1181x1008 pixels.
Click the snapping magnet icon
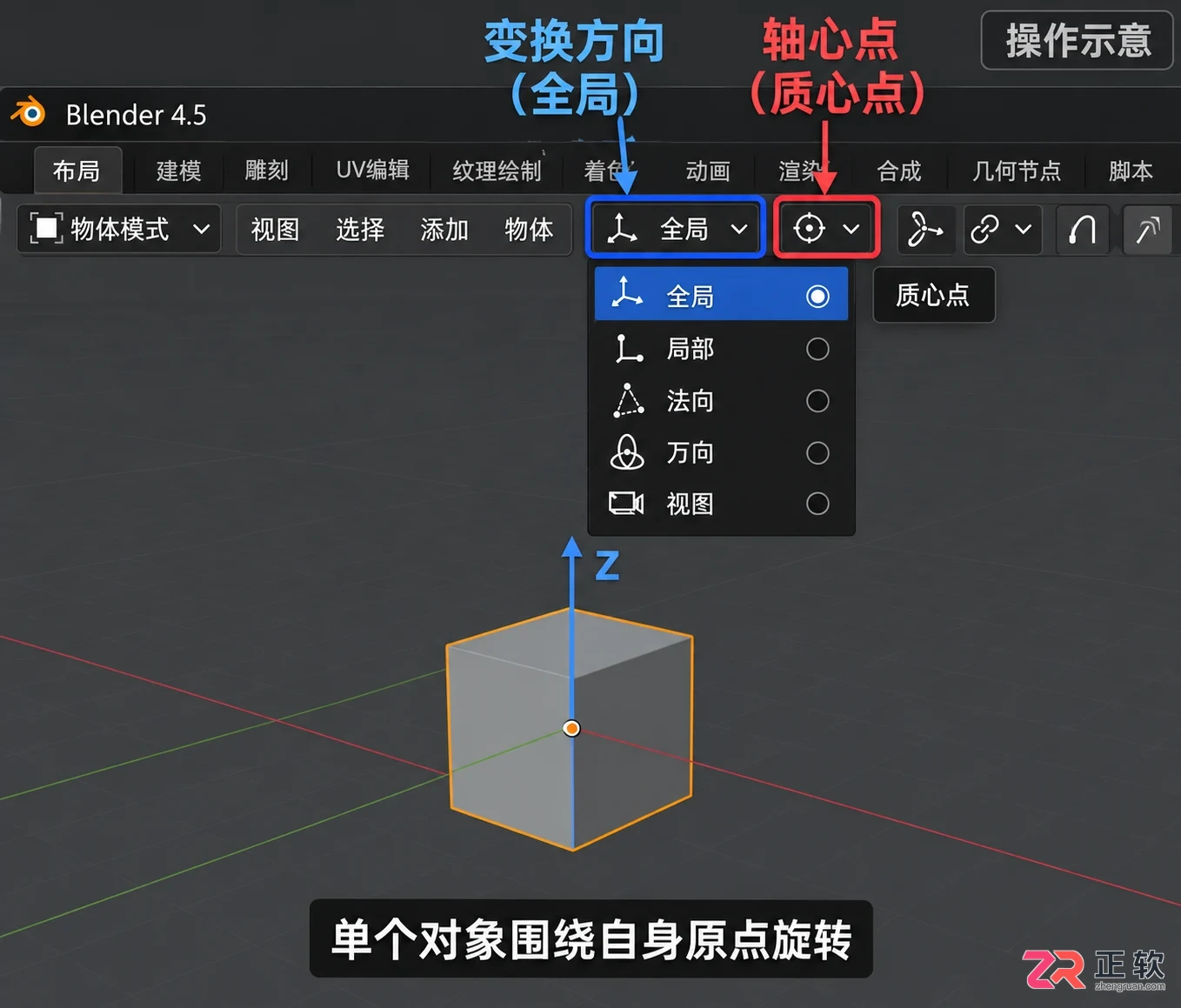click(x=1082, y=230)
